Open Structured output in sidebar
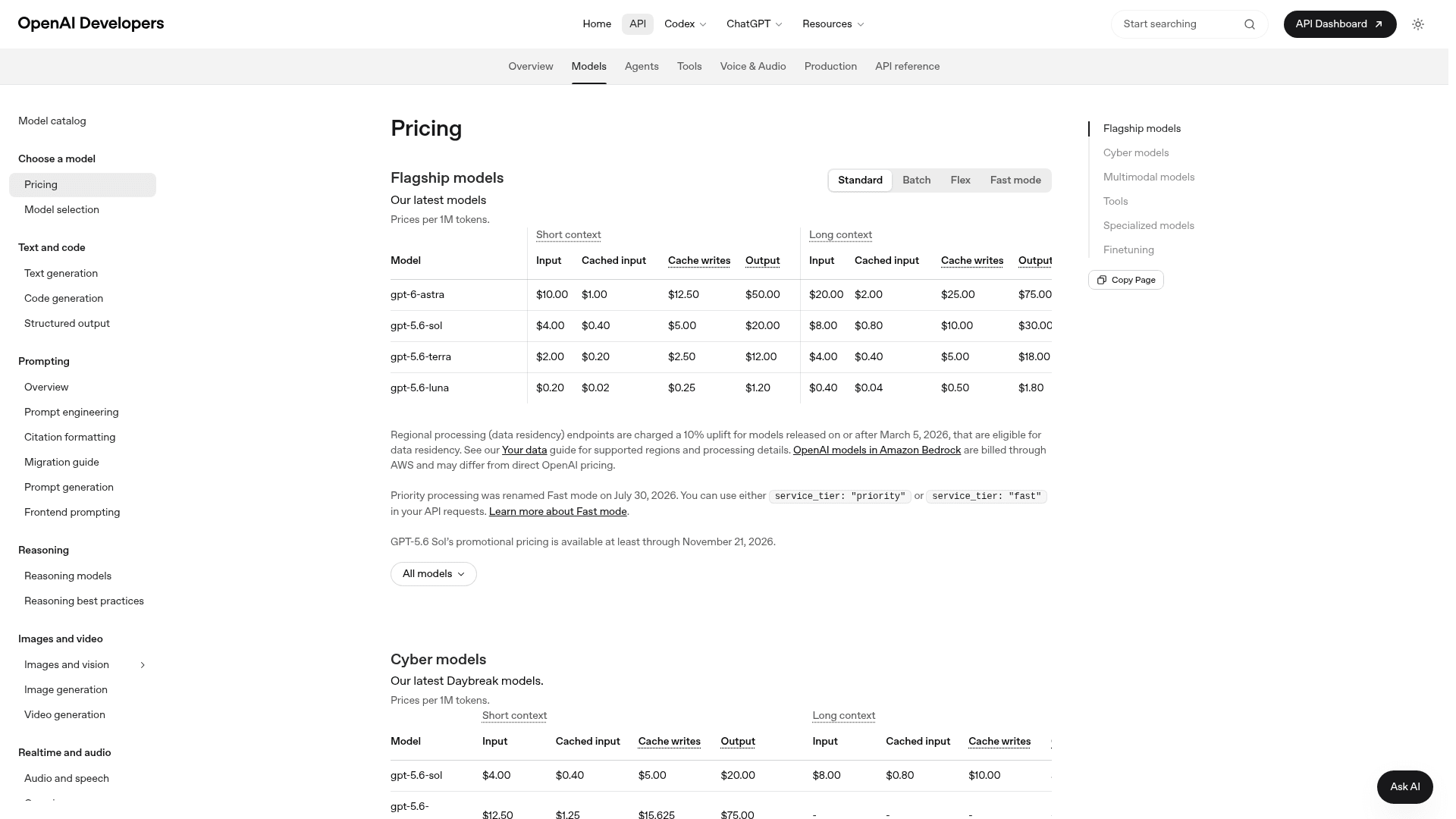 (x=67, y=324)
